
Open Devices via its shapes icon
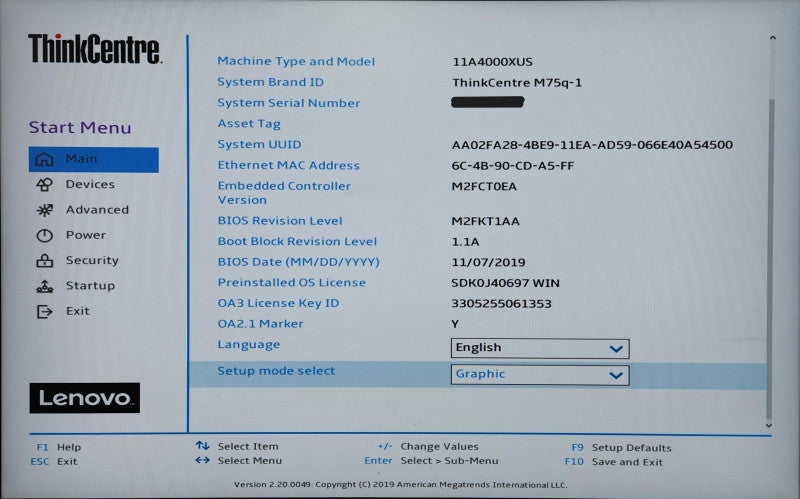pos(44,185)
